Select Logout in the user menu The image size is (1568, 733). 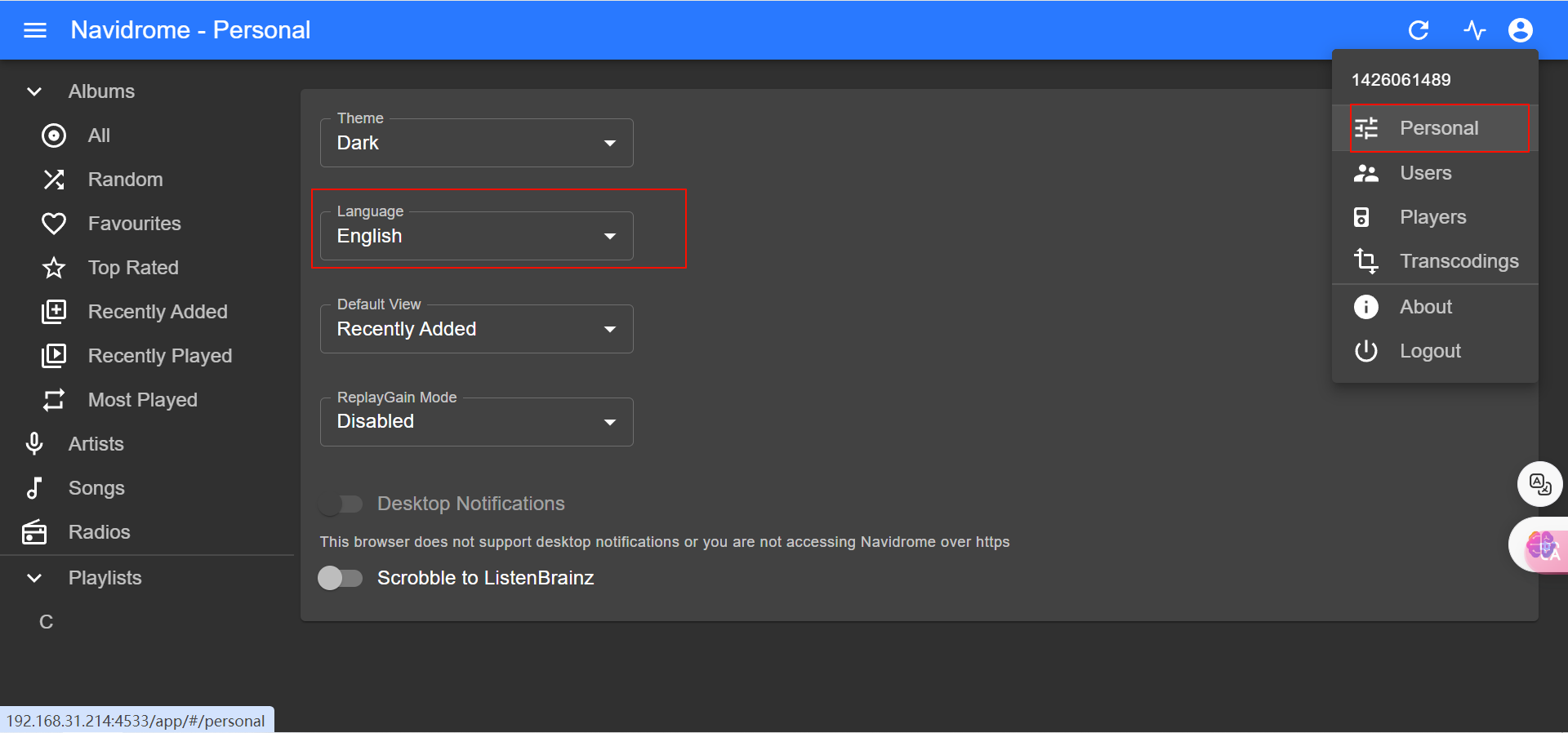1435,351
